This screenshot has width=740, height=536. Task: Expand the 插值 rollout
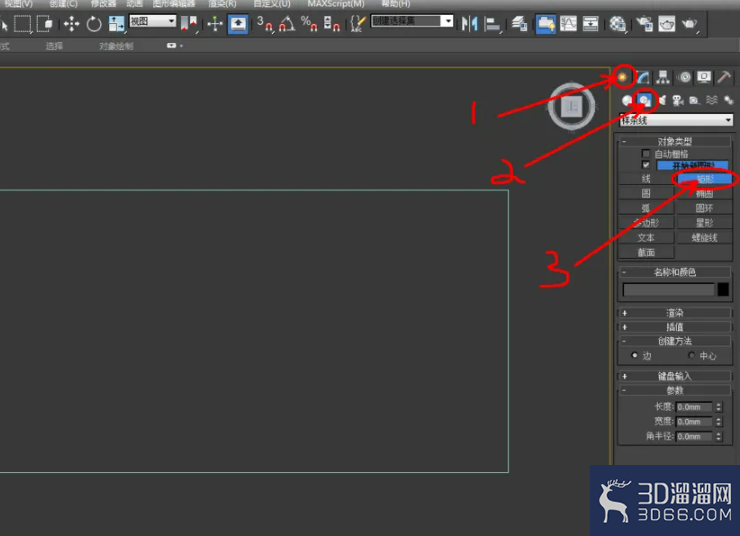coord(675,327)
